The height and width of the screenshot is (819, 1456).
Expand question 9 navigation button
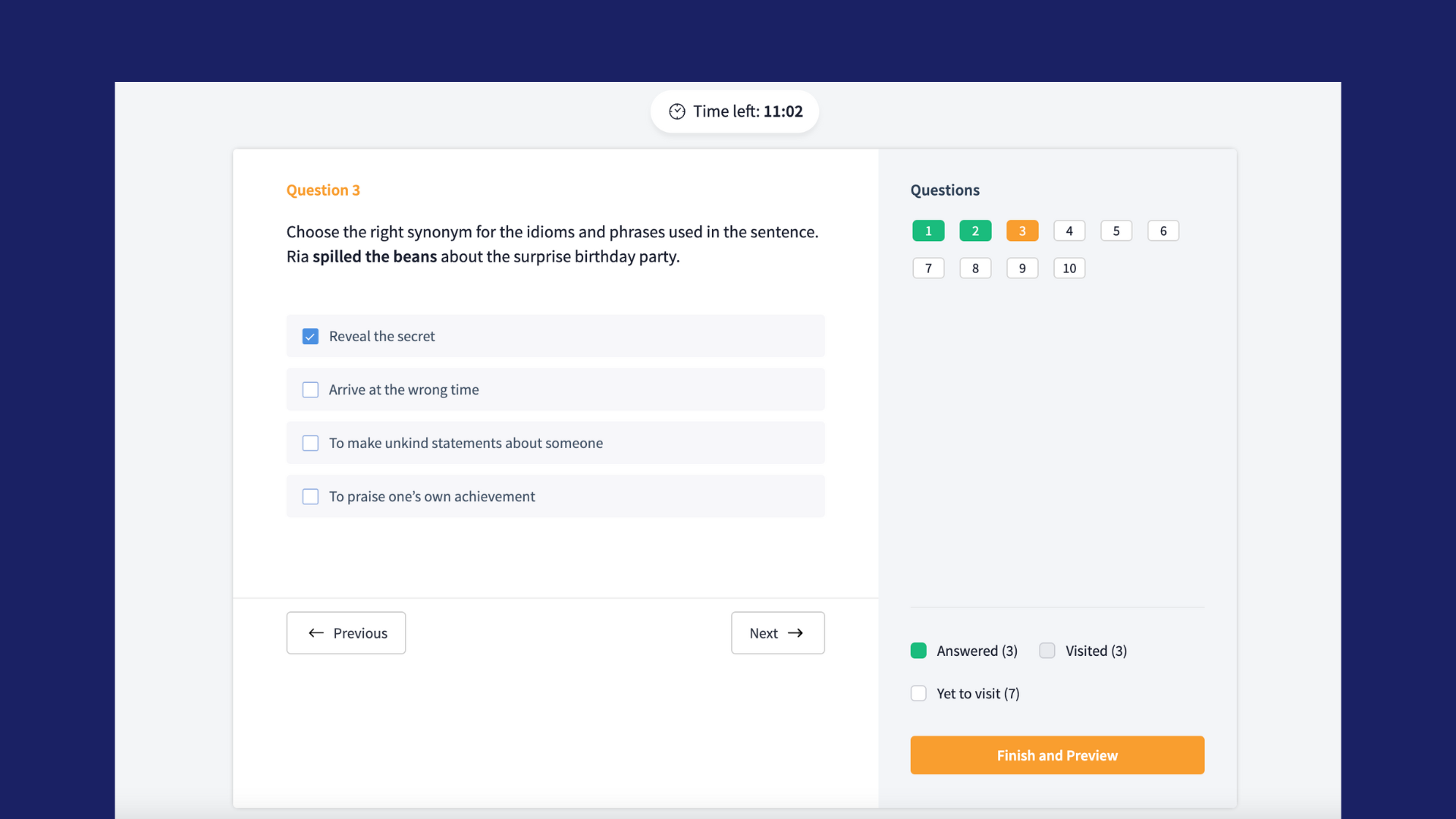point(1021,268)
